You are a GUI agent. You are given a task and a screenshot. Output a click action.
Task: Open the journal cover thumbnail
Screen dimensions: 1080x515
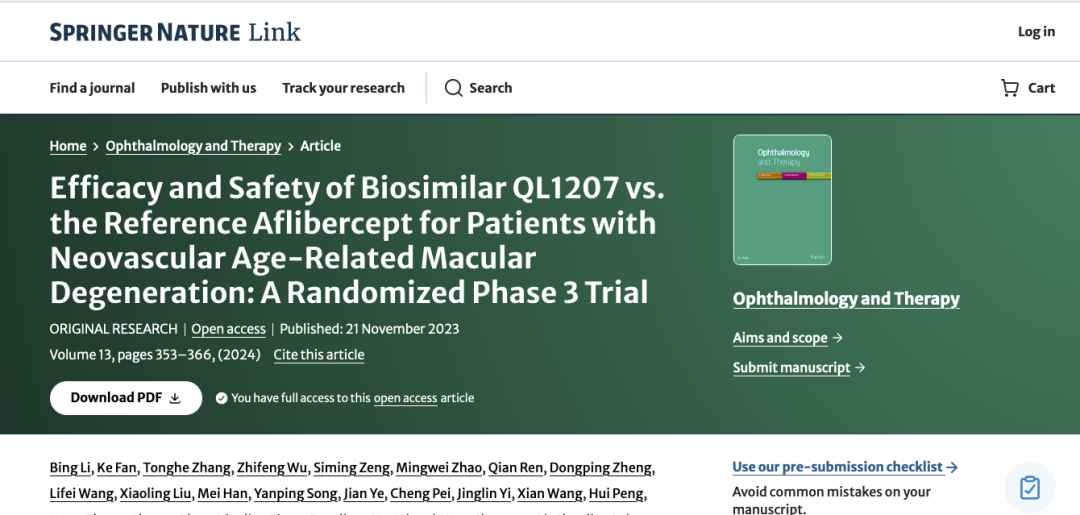coord(782,200)
